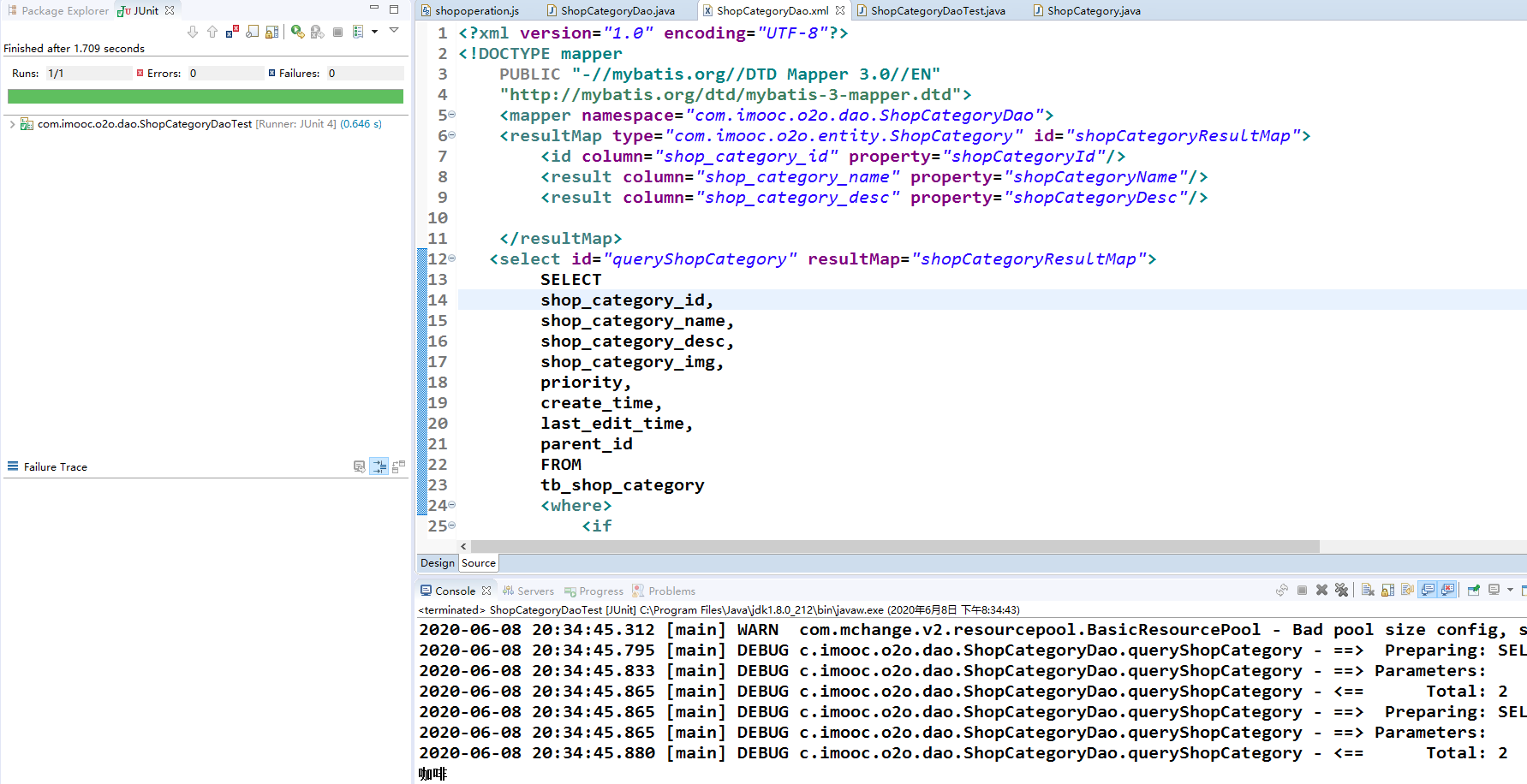The image size is (1527, 784).
Task: Click the editor horizontal scrollbar thumb
Action: click(895, 546)
